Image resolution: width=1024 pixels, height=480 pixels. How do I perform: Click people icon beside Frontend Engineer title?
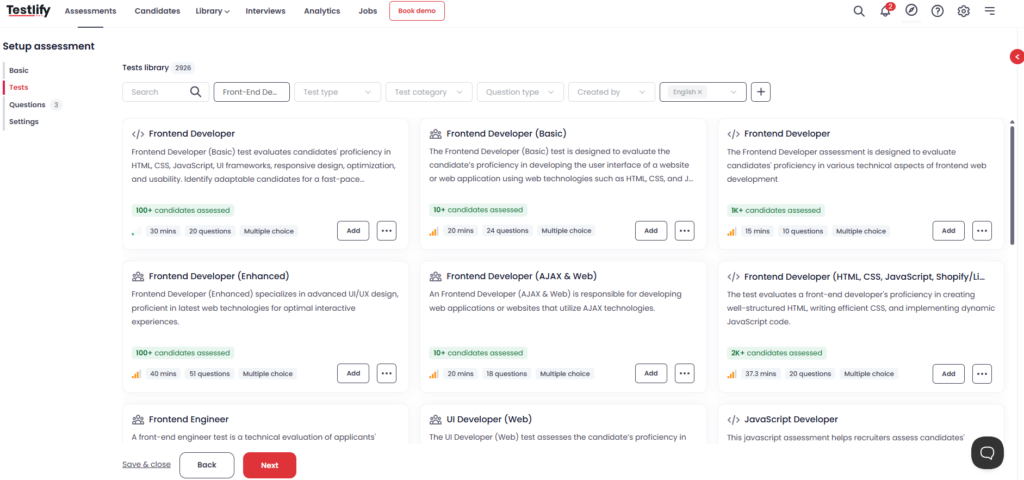138,419
